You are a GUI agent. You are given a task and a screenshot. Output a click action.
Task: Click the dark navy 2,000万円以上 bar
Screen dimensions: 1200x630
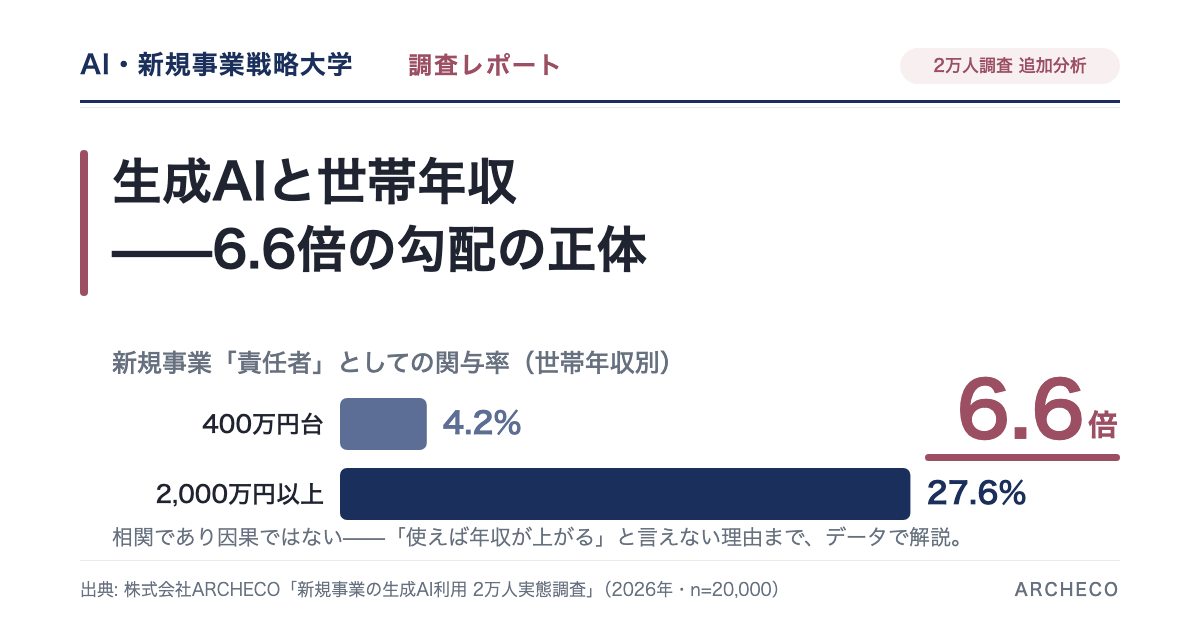(625, 494)
